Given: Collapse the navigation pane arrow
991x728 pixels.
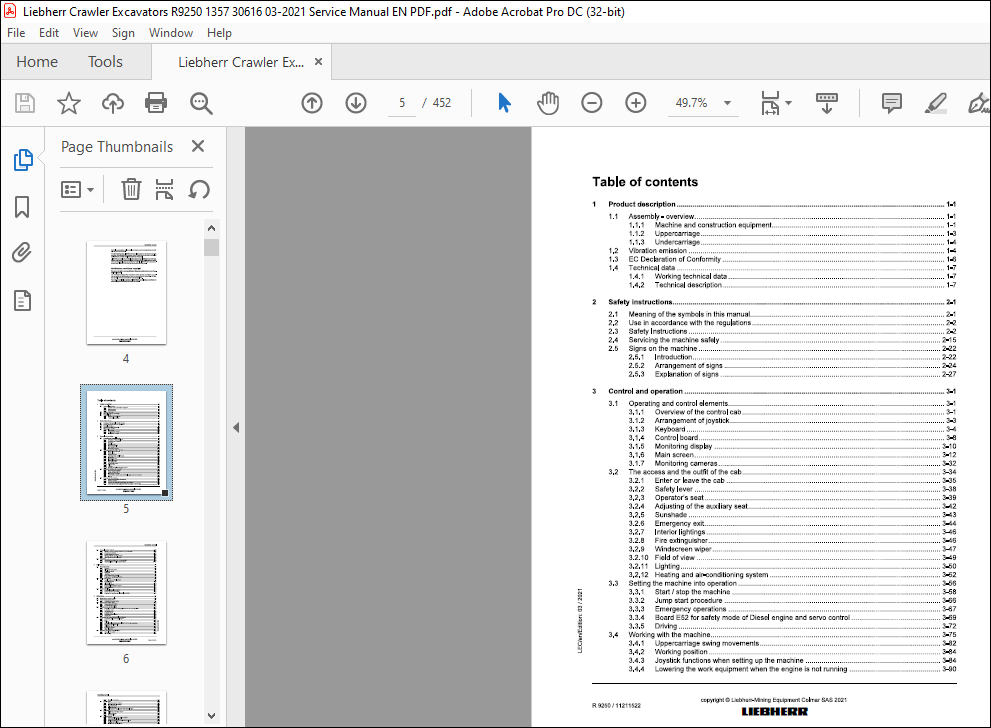Looking at the screenshot, I should [236, 428].
